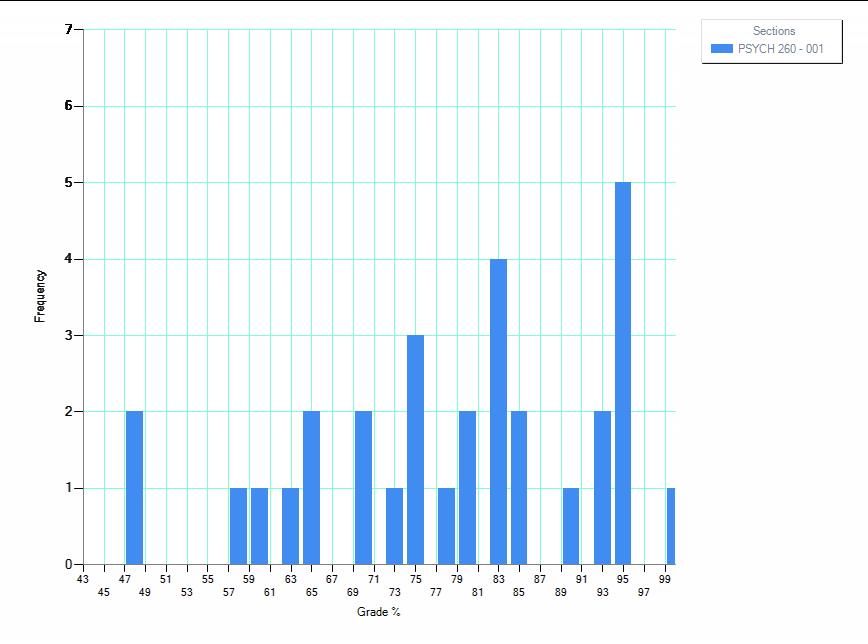Select the PSYCH 260 - 001 legend label
Viewport: 868px width, 644px height.
click(x=780, y=49)
